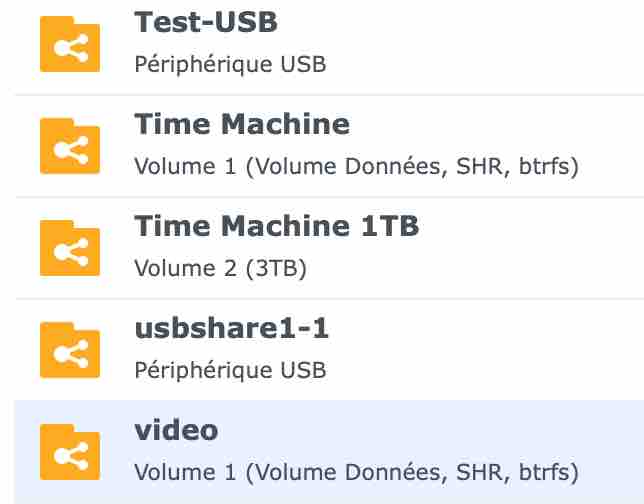
Task: Select the Time Machine 1TB folder name
Action: tap(276, 226)
